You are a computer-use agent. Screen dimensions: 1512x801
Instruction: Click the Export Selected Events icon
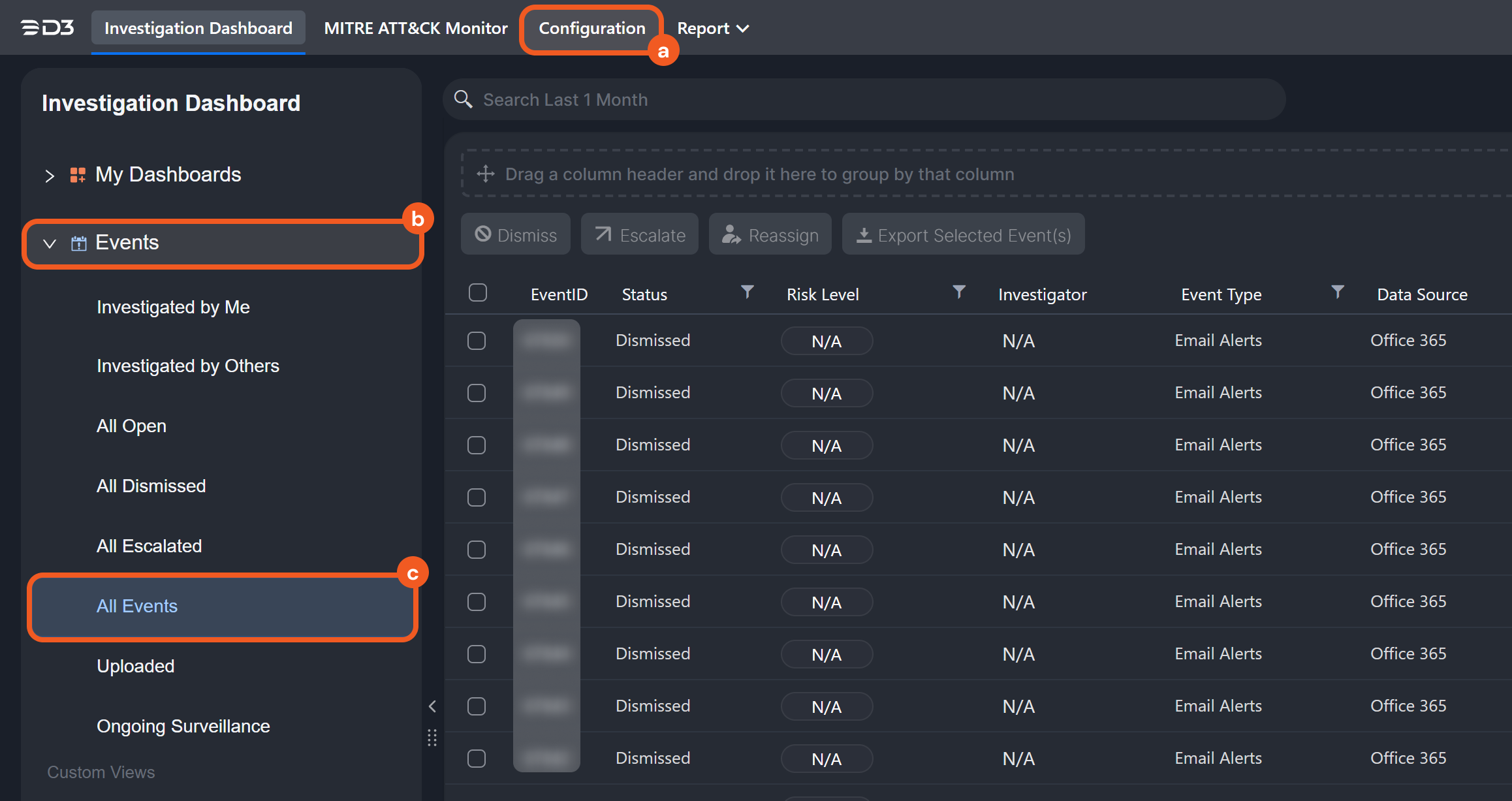(x=862, y=235)
